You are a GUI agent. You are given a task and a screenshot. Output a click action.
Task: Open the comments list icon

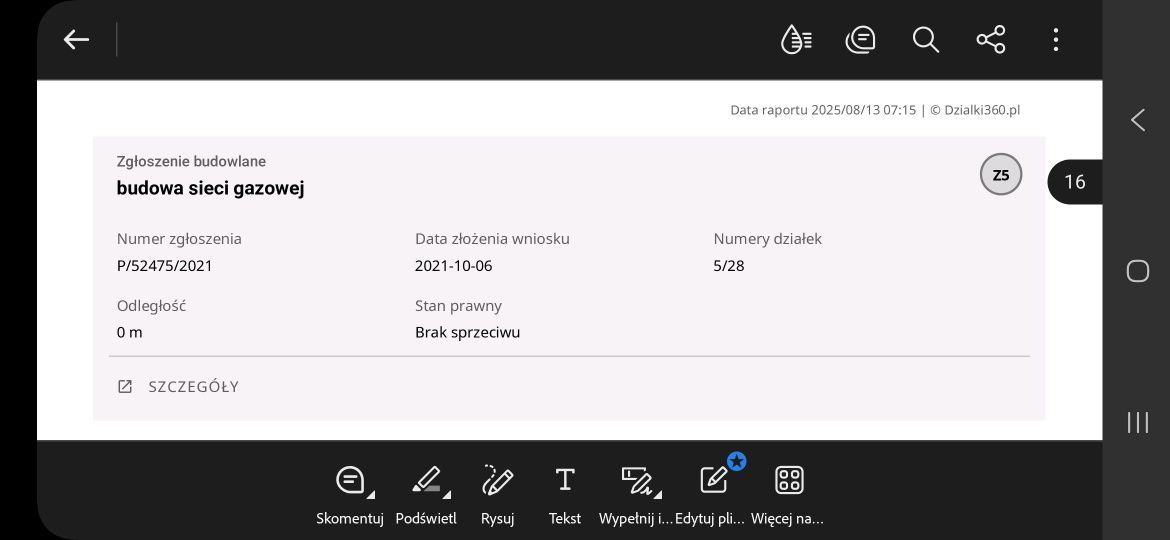coord(860,40)
